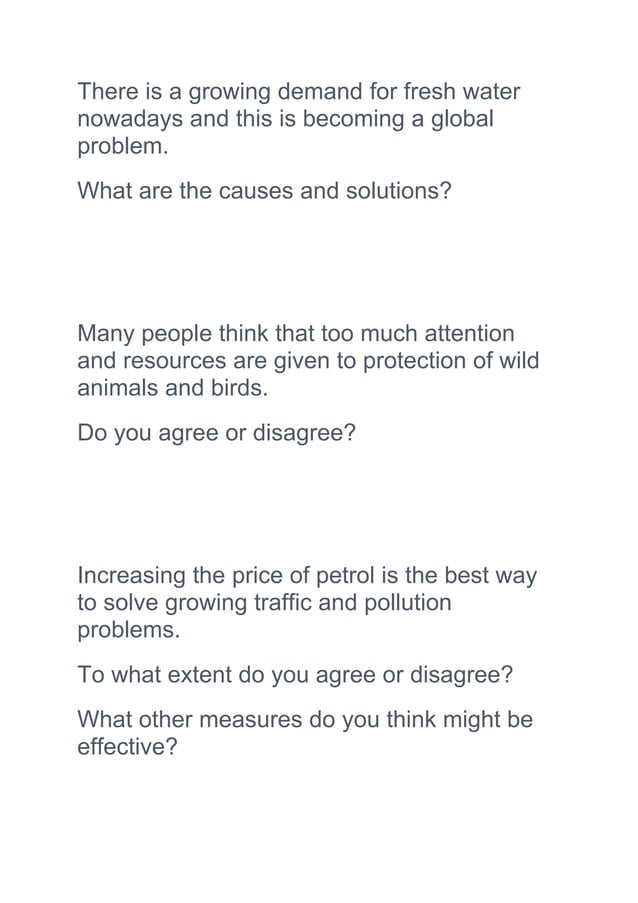Click the line 'to solve growing traffic and pollution'

click(x=264, y=603)
